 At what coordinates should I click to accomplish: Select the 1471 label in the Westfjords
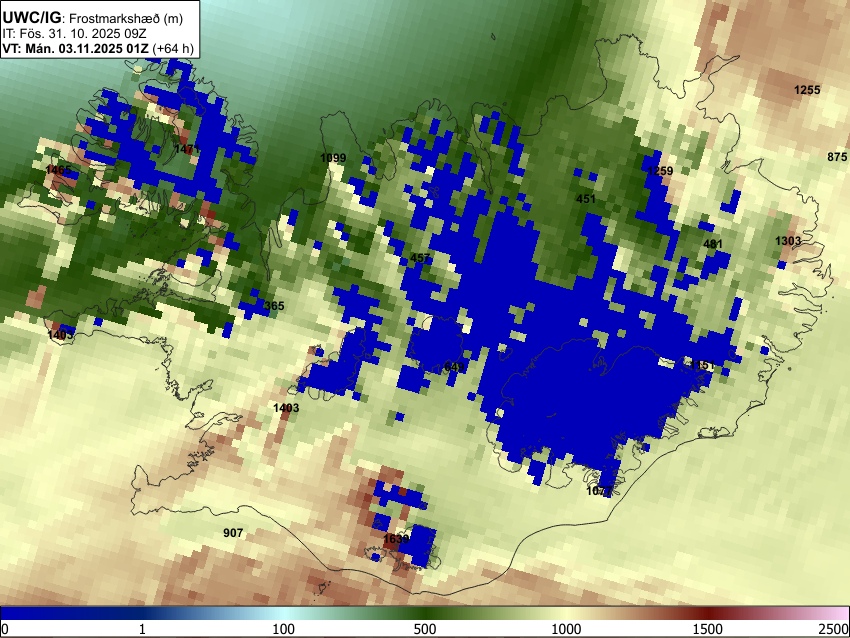point(188,149)
